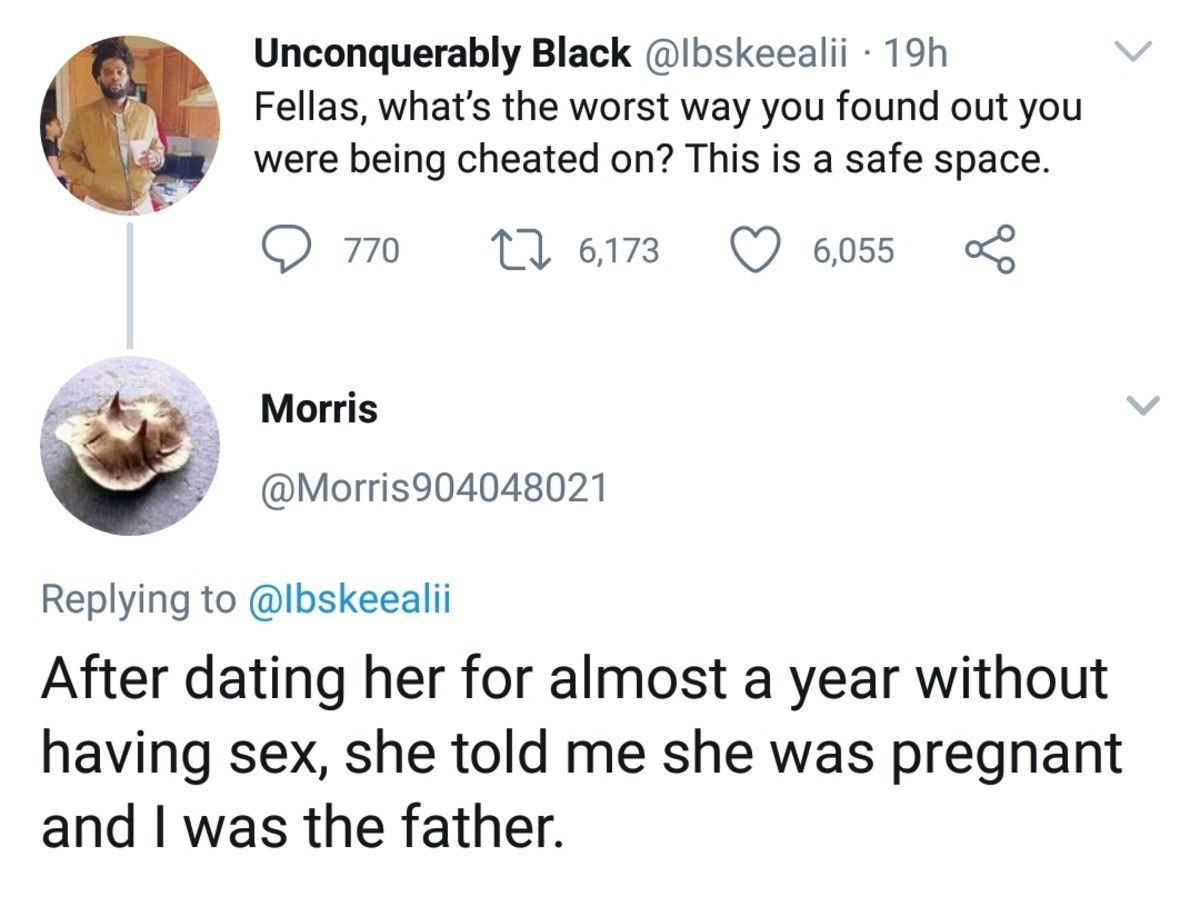Click the 6,173 retweets count
Screen dimensions: 1200x906
click(618, 250)
